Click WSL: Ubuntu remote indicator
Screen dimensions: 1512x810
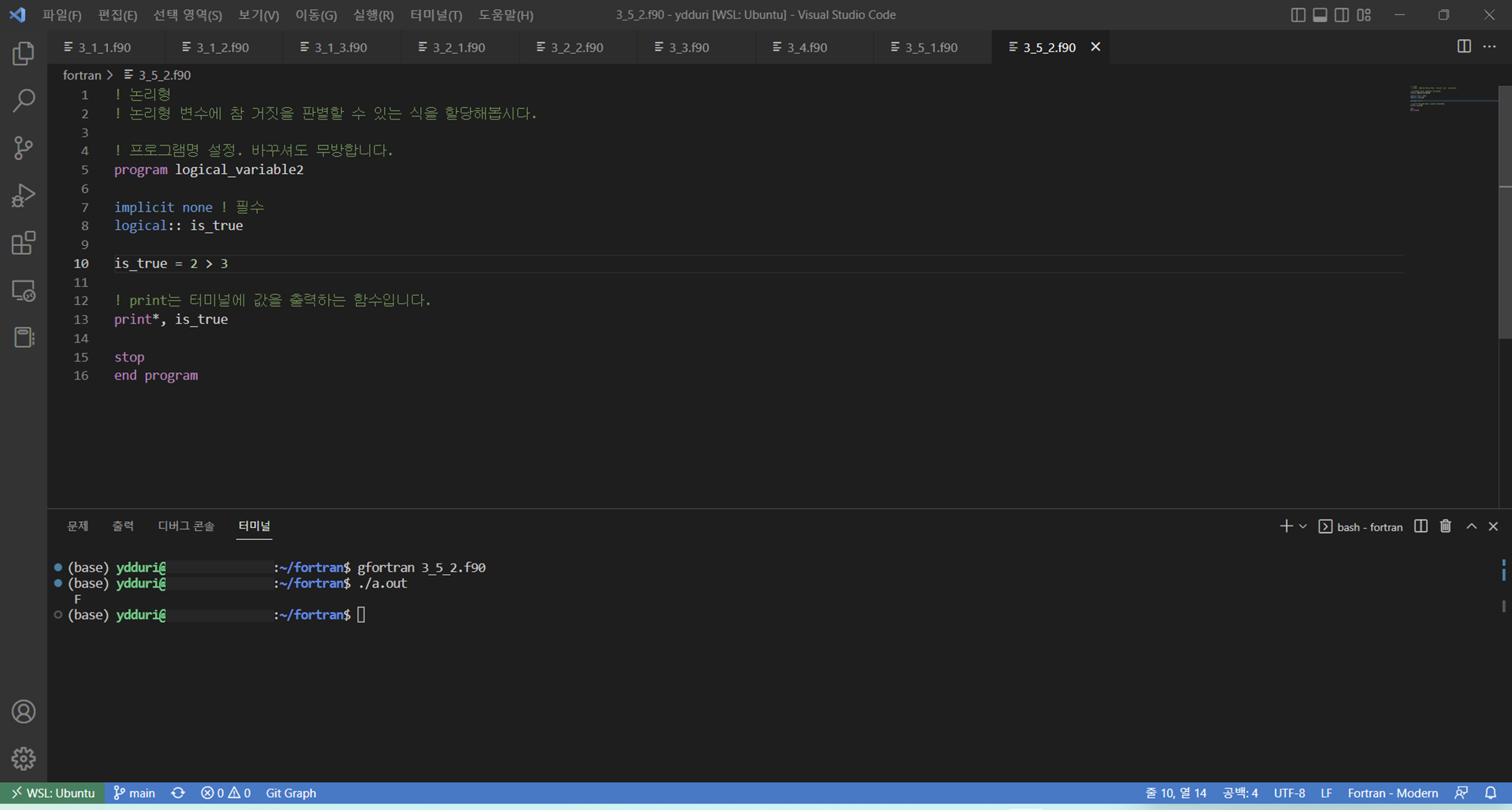(x=53, y=793)
